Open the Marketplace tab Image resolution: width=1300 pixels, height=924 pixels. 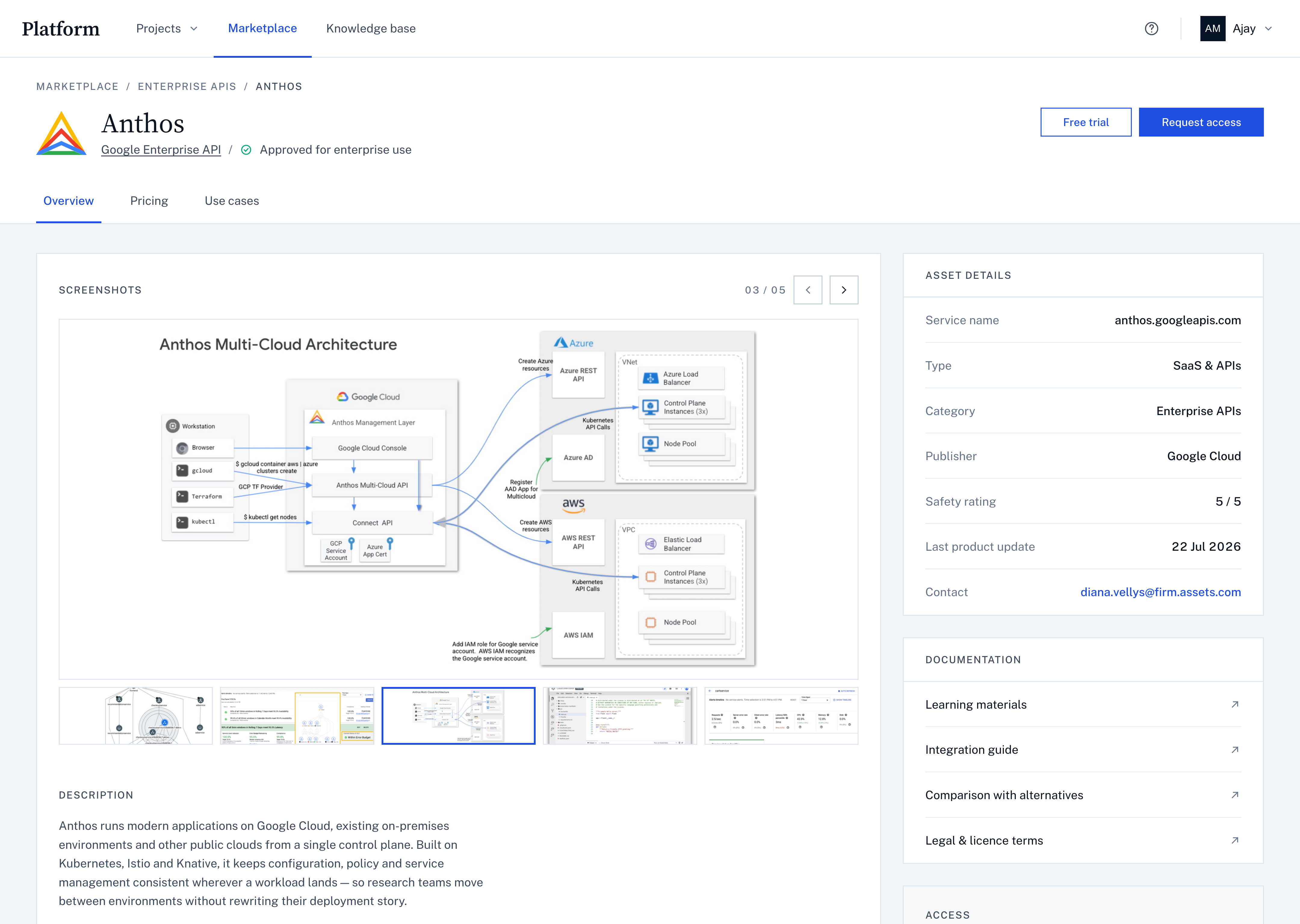(x=262, y=29)
